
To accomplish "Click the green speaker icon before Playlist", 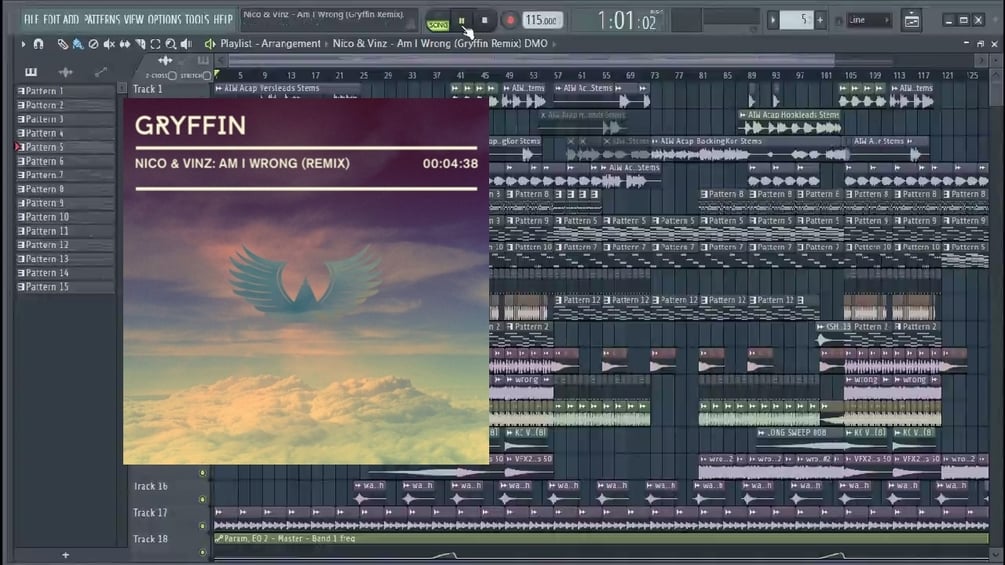I will coord(210,44).
